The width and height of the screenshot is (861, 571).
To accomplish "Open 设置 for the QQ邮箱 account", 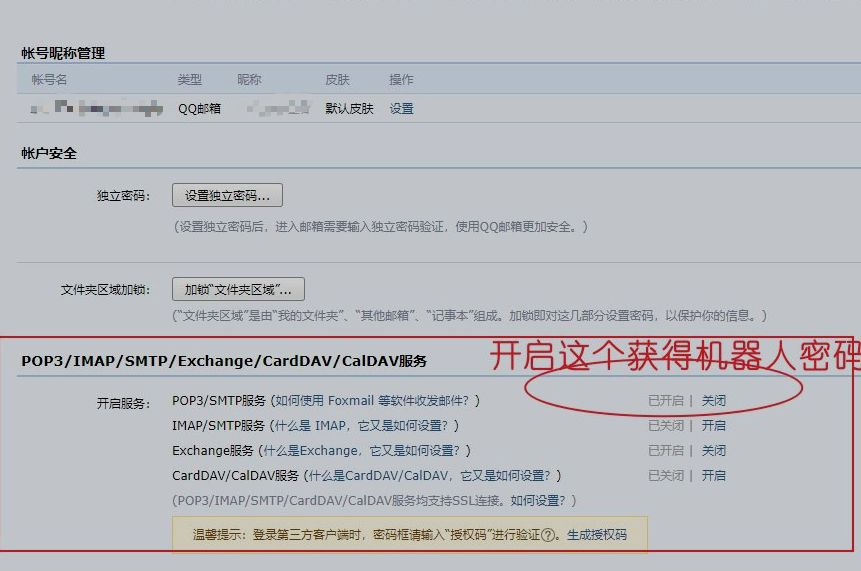I will tap(401, 109).
